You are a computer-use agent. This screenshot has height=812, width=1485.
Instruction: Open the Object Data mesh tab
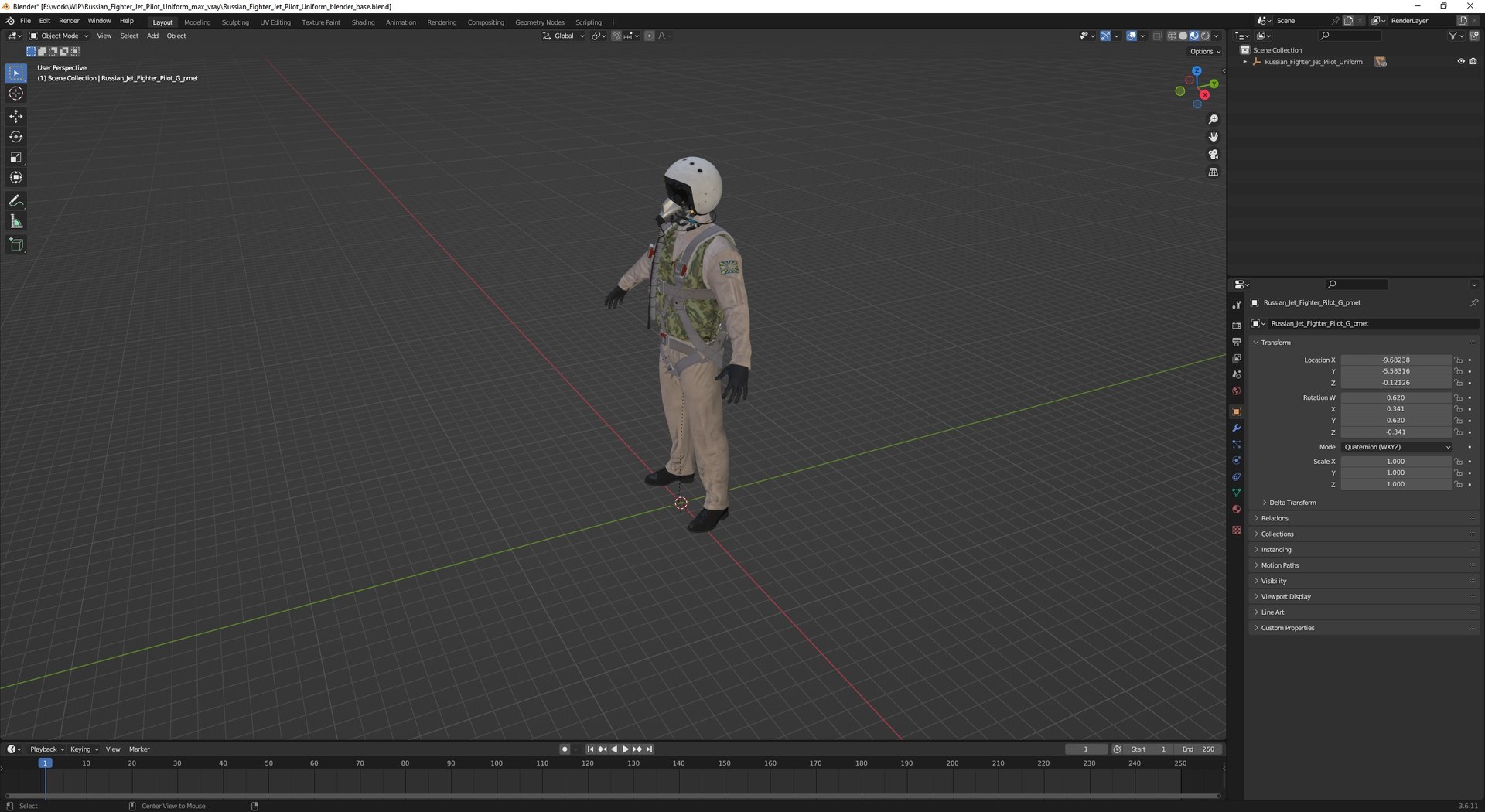coord(1236,493)
